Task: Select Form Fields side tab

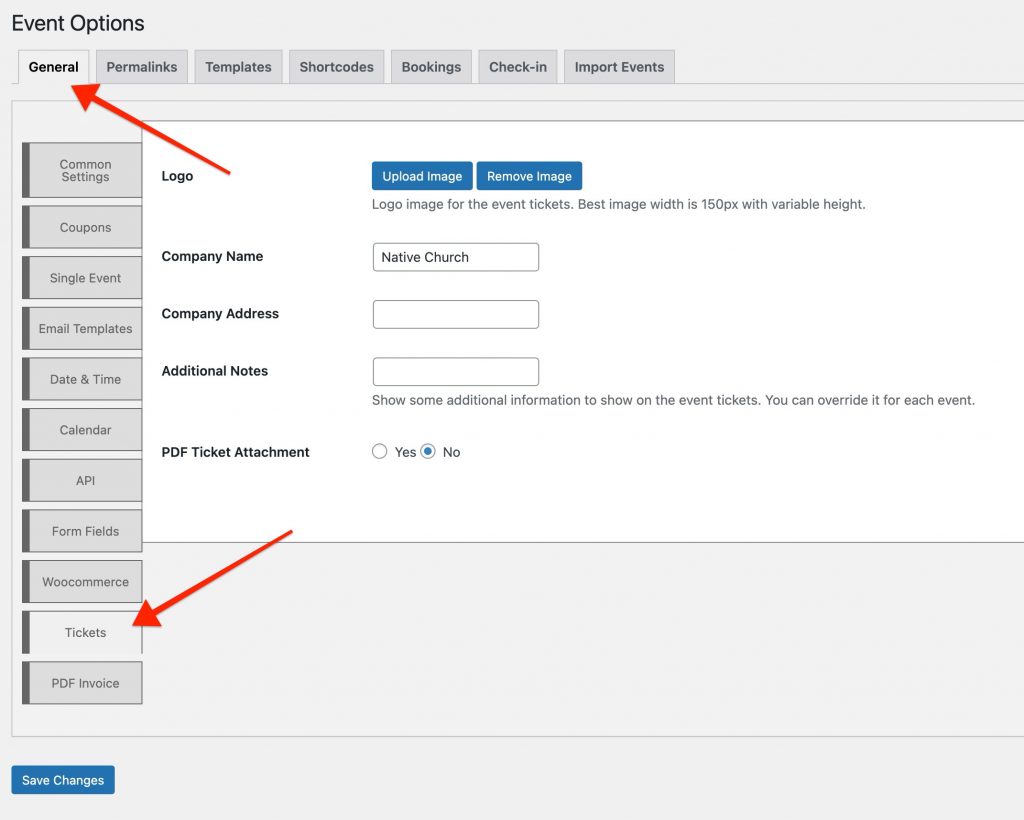Action: [82, 531]
